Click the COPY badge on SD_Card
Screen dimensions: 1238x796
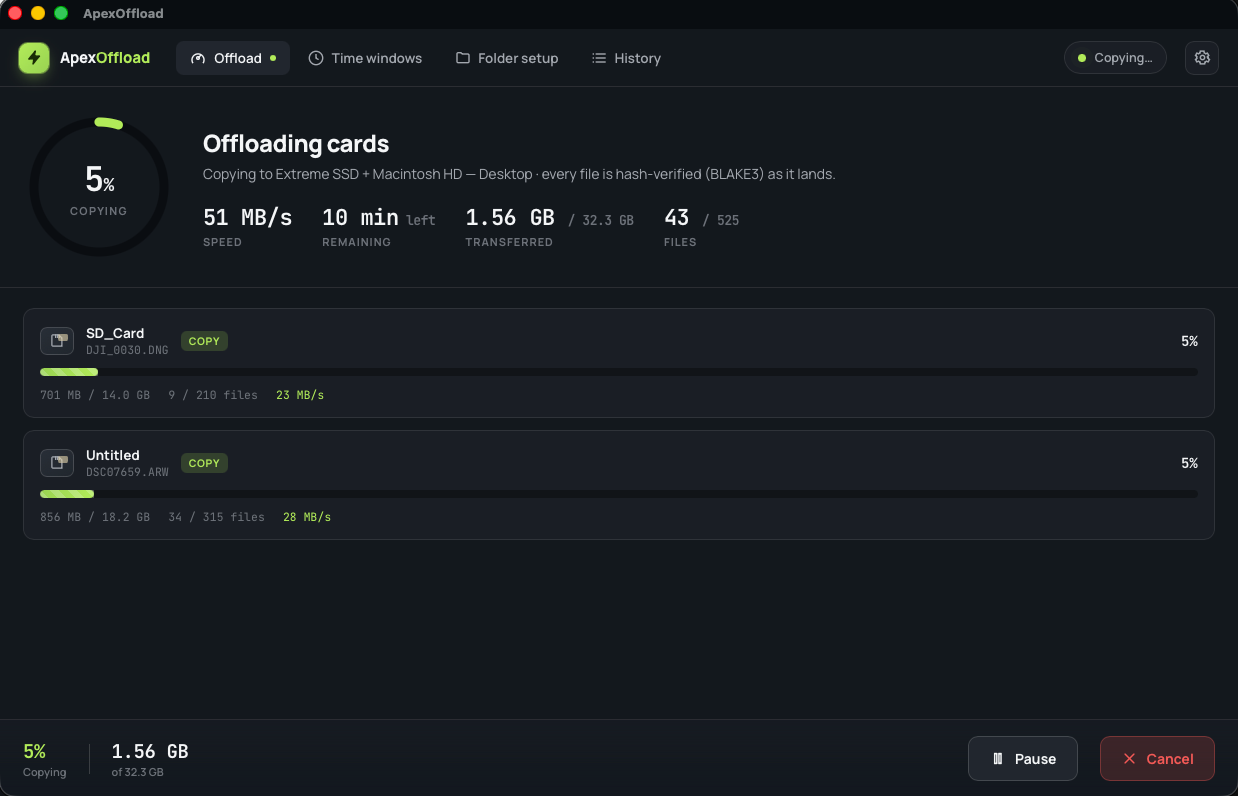pos(204,341)
